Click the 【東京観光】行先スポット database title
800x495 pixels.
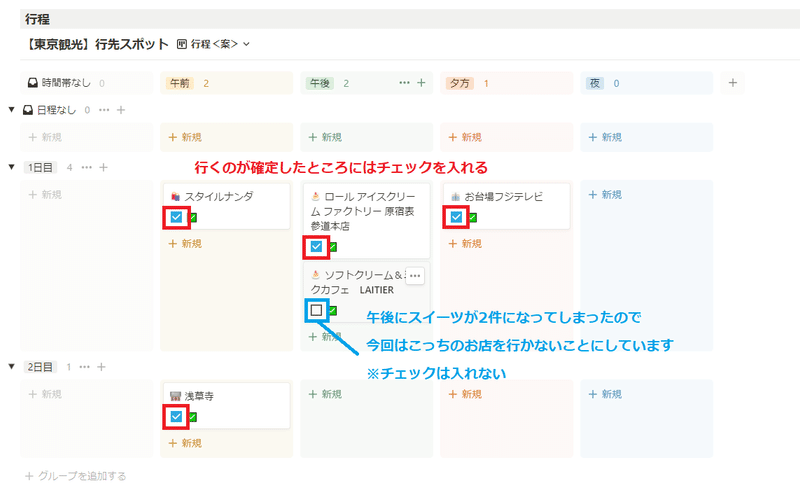96,44
